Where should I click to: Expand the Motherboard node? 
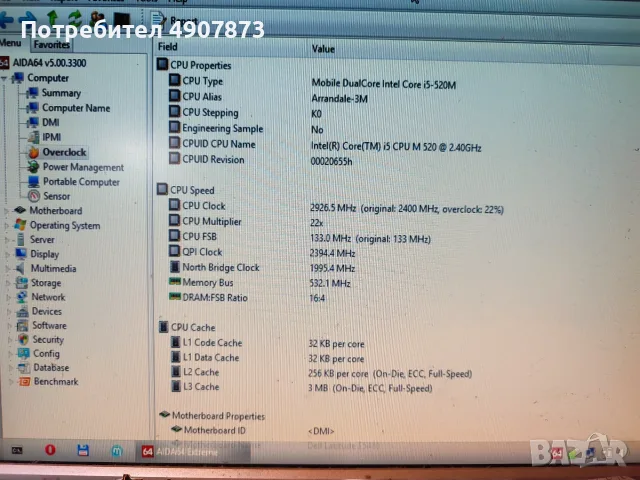(6, 211)
